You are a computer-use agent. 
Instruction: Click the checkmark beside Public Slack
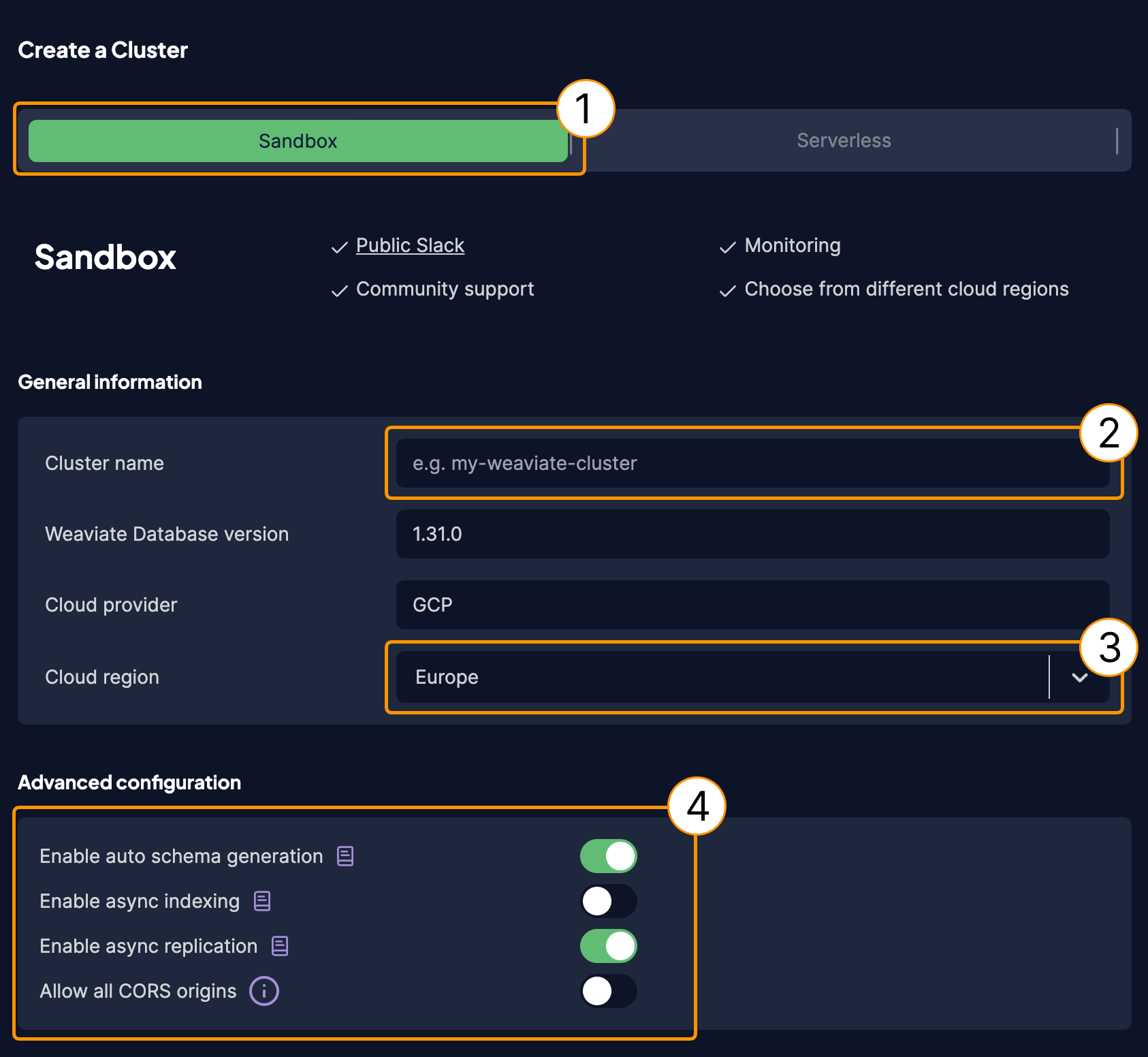pyautogui.click(x=339, y=247)
